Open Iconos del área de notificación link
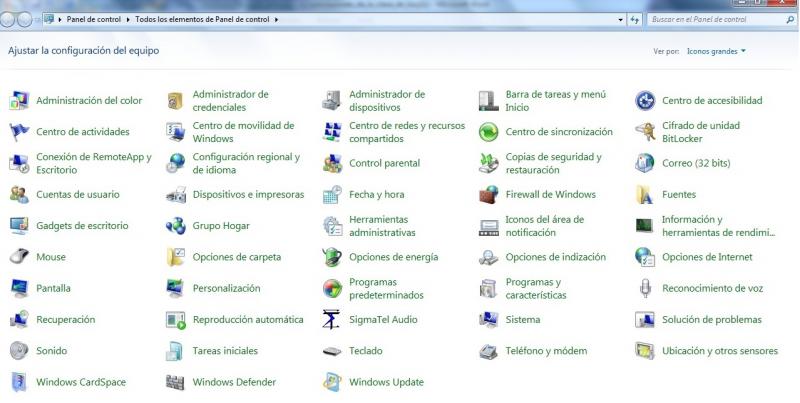 (x=544, y=226)
